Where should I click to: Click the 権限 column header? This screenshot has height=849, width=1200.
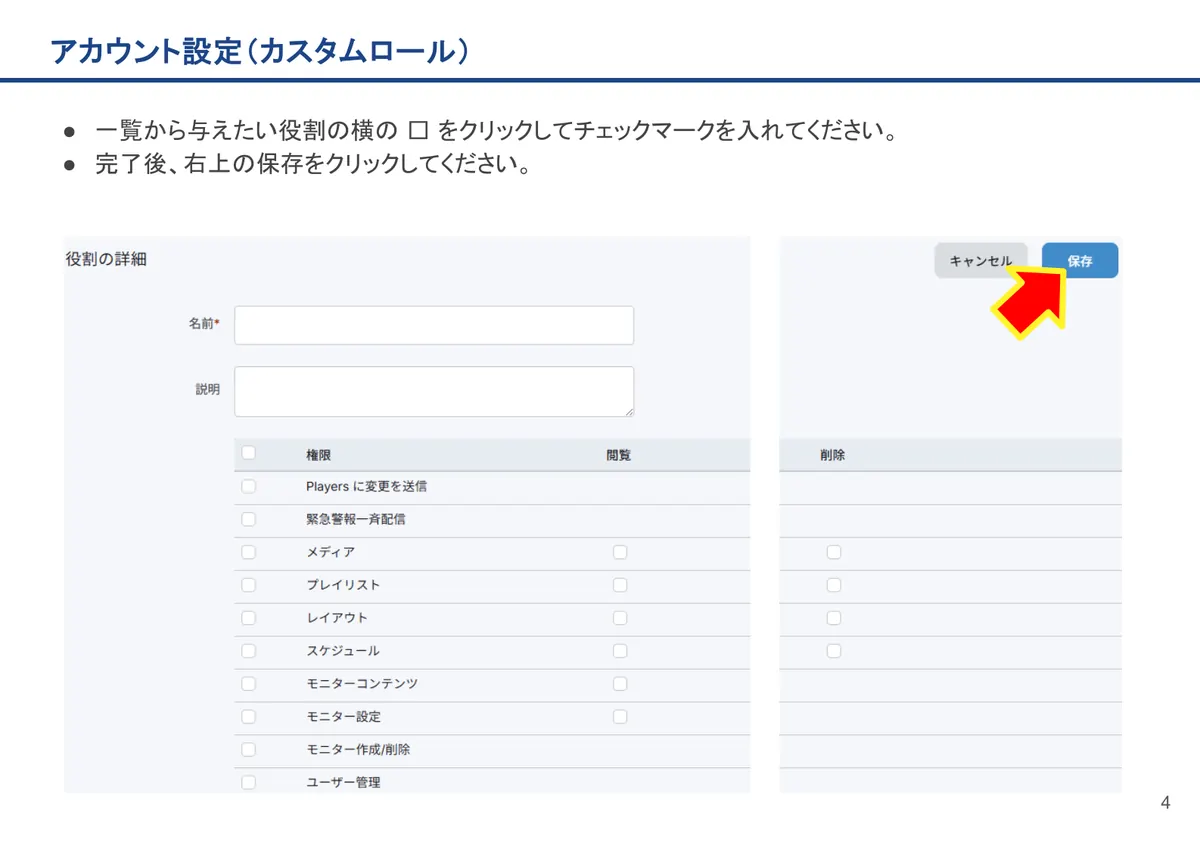(x=318, y=455)
